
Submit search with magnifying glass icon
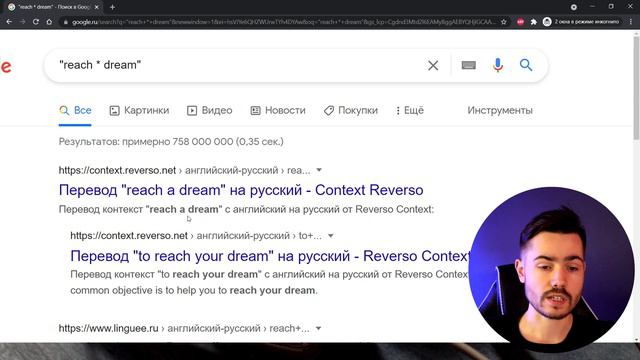click(x=526, y=65)
